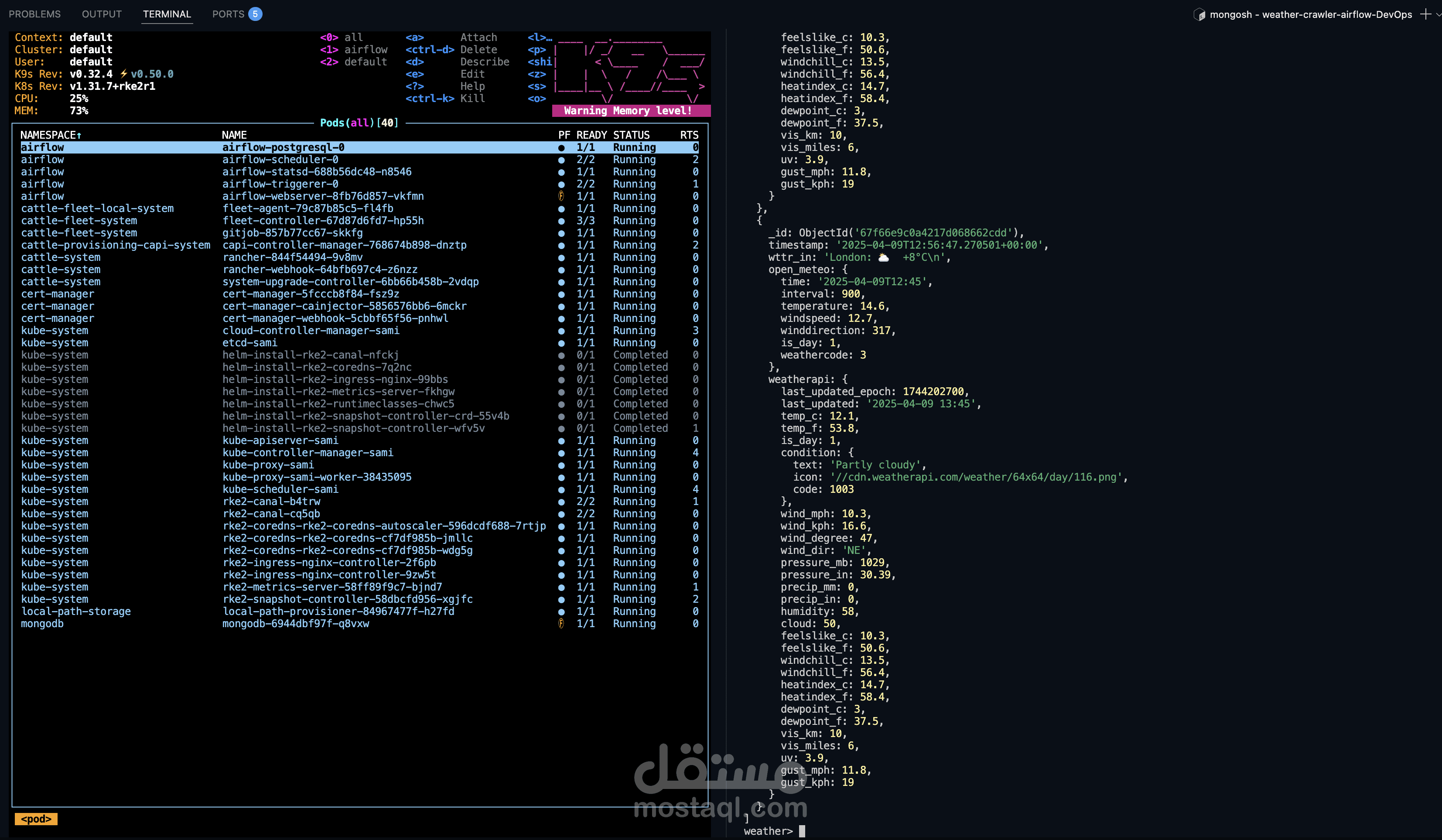The width and height of the screenshot is (1442, 840).
Task: Select the airflow-postgresql-0 pod row
Action: pos(359,147)
